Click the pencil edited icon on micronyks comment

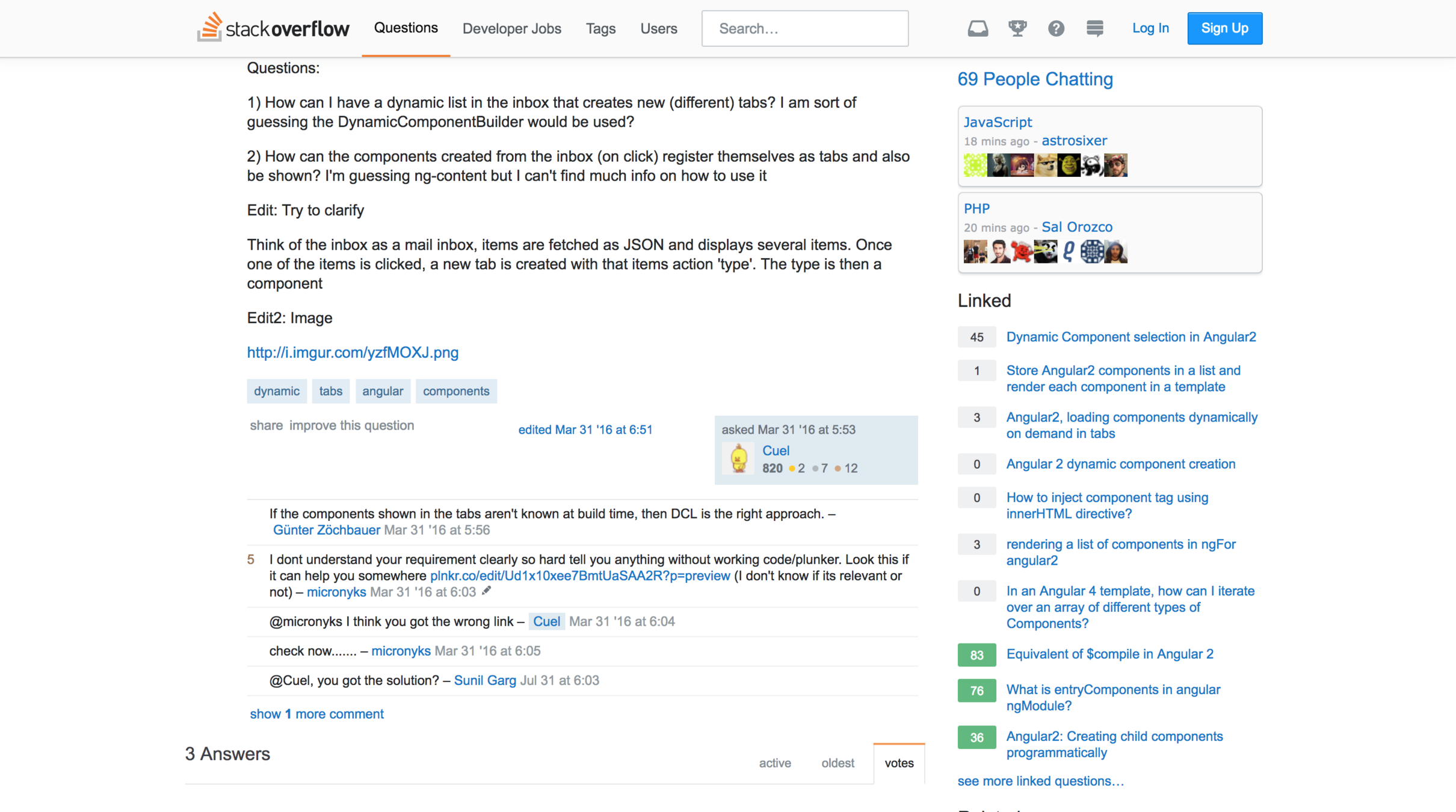tap(487, 591)
